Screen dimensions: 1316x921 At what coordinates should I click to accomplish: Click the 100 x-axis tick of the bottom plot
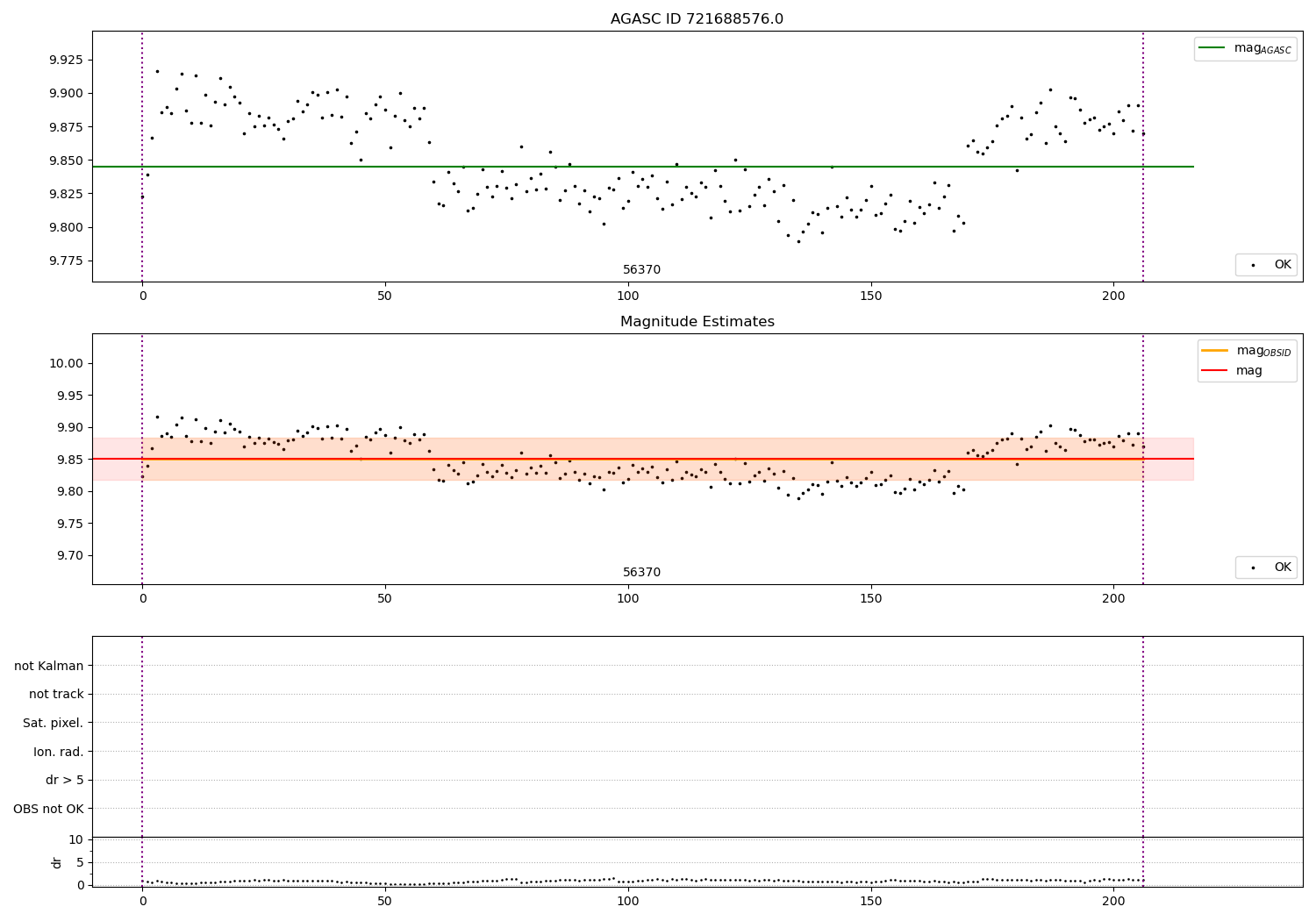coord(627,902)
